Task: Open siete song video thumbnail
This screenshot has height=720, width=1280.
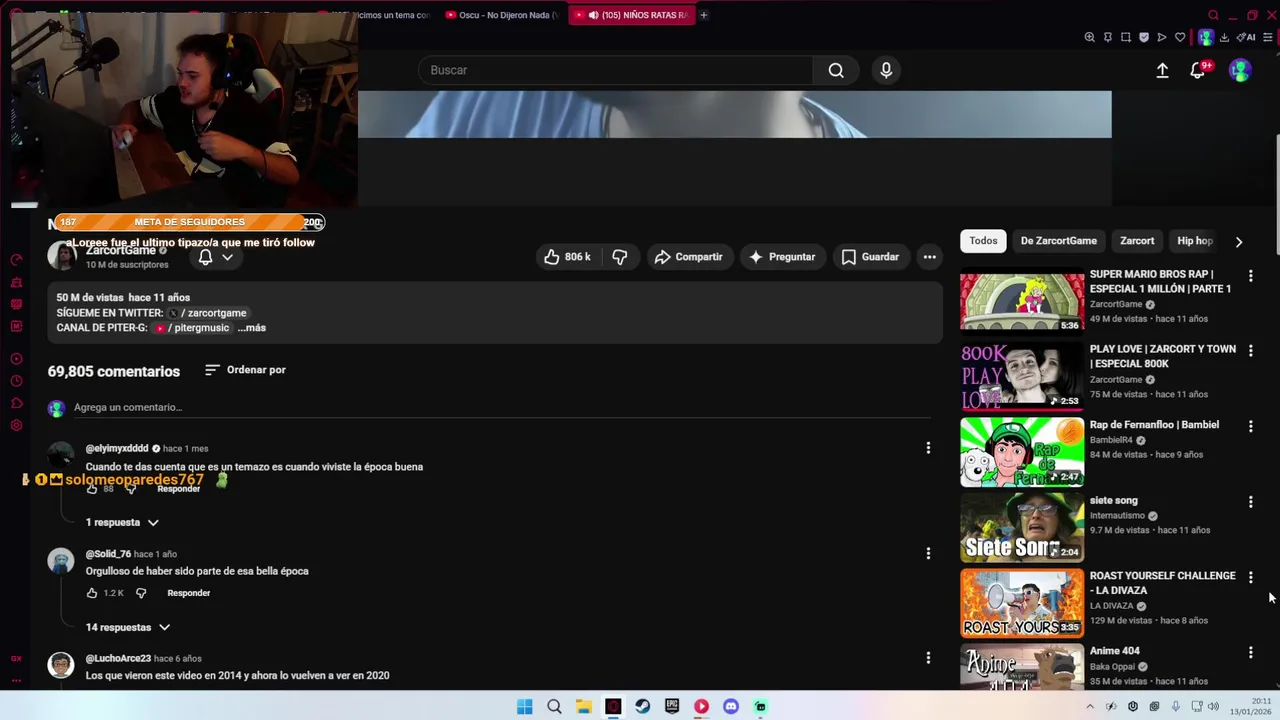Action: [1021, 528]
